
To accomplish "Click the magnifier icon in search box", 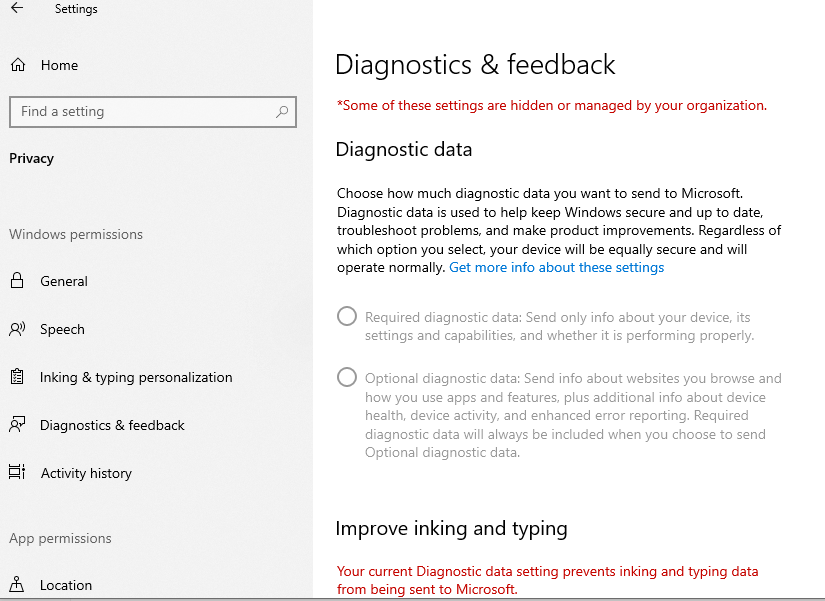I will [282, 112].
